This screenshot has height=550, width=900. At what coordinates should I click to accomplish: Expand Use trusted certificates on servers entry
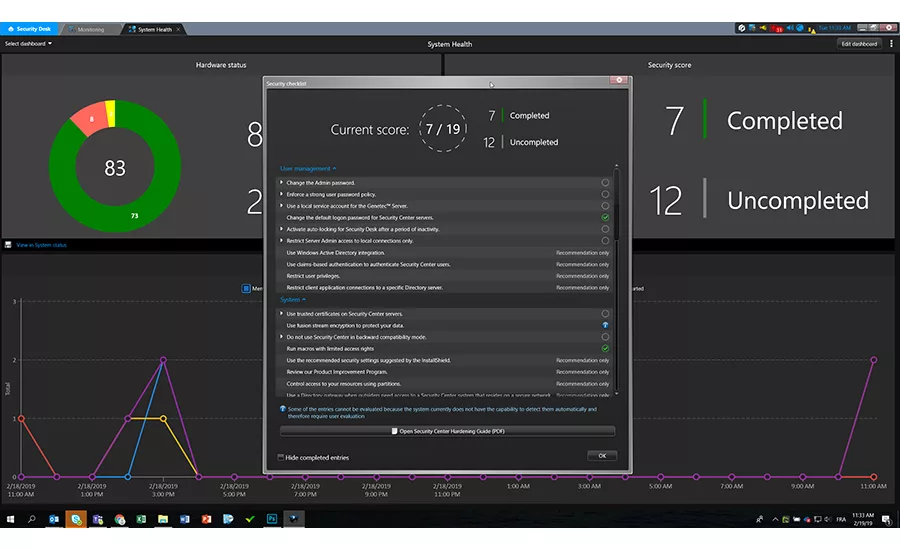click(x=281, y=313)
